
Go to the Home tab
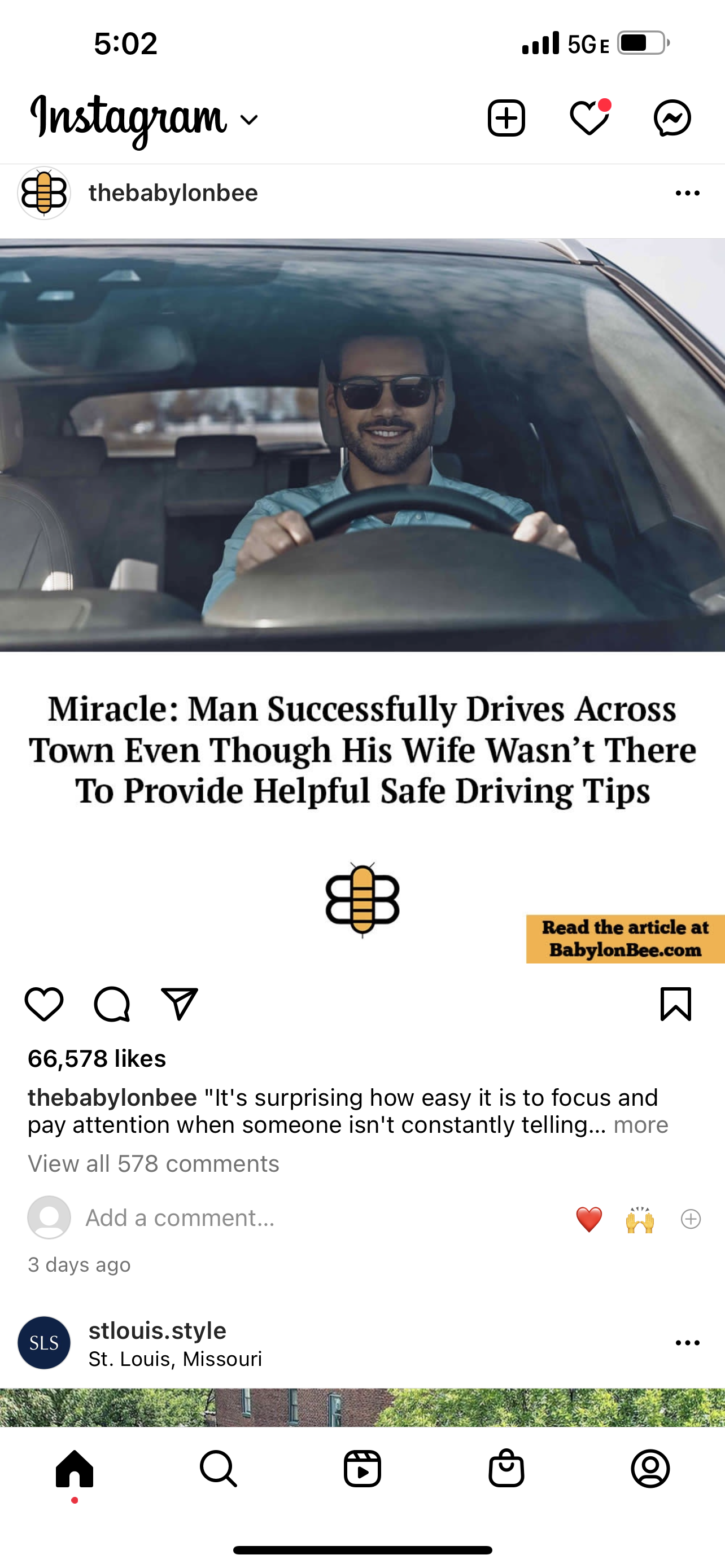click(x=75, y=1469)
